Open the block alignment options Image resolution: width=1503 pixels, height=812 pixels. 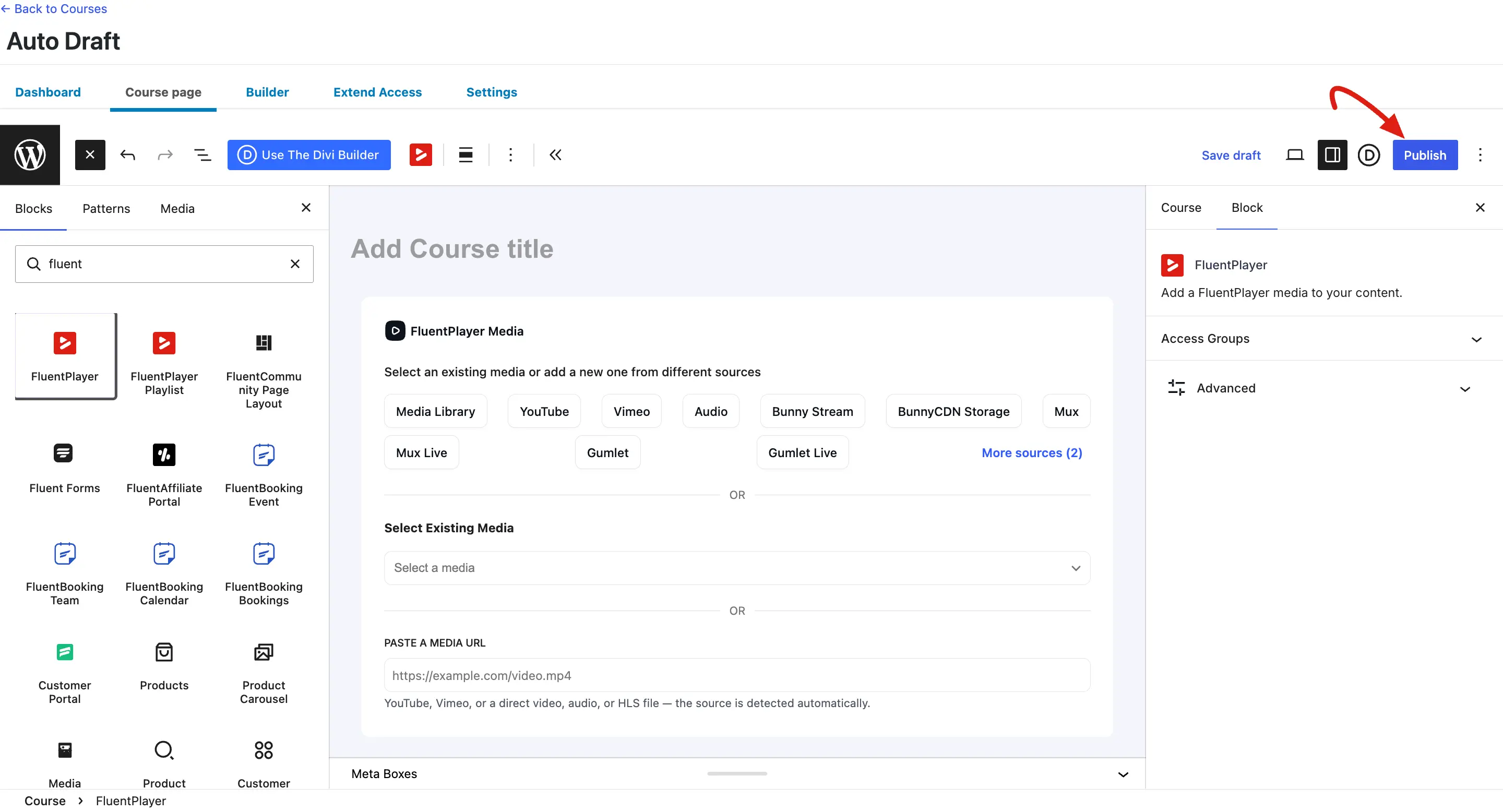(466, 154)
